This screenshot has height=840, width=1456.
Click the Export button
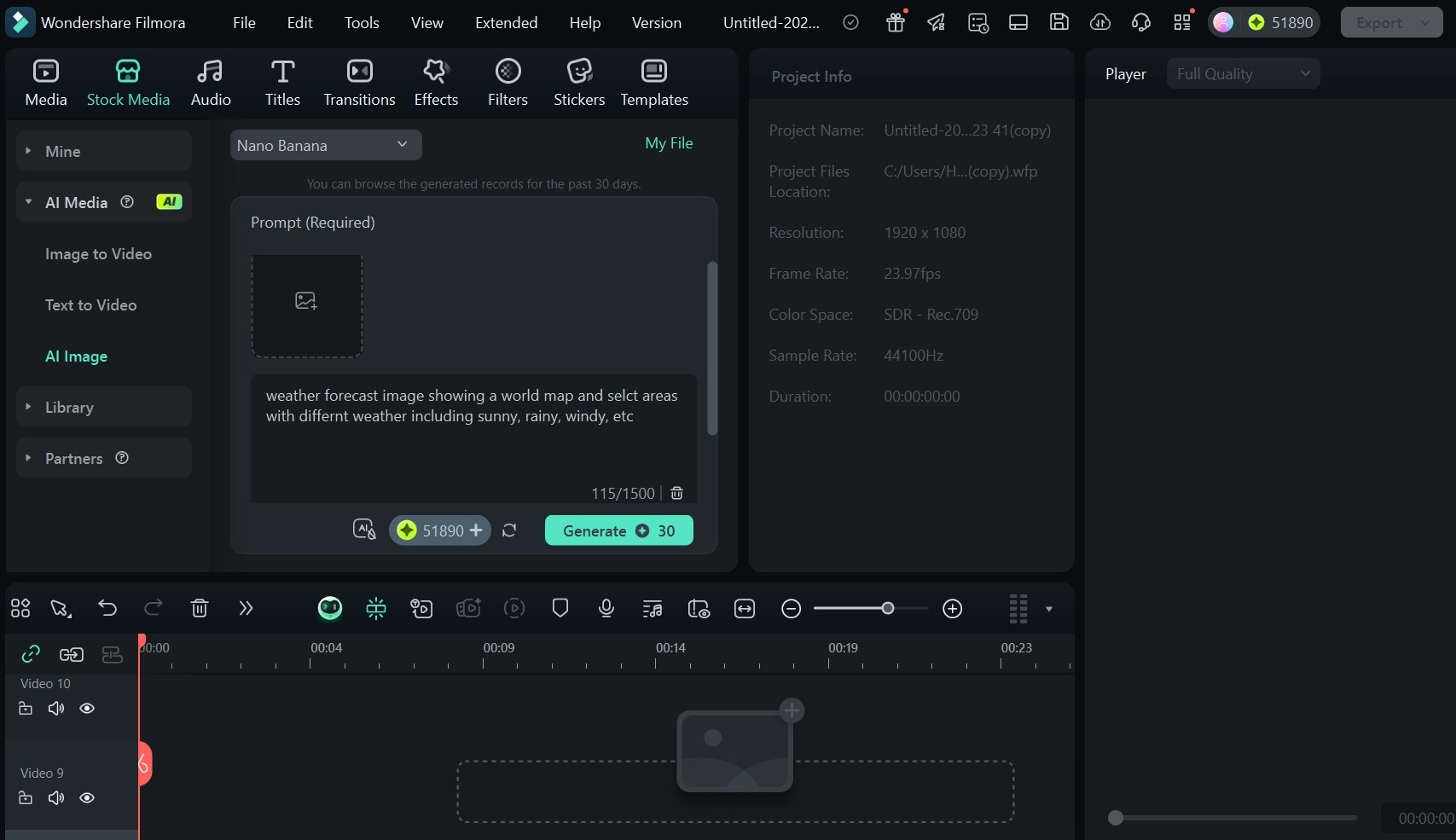pyautogui.click(x=1378, y=23)
